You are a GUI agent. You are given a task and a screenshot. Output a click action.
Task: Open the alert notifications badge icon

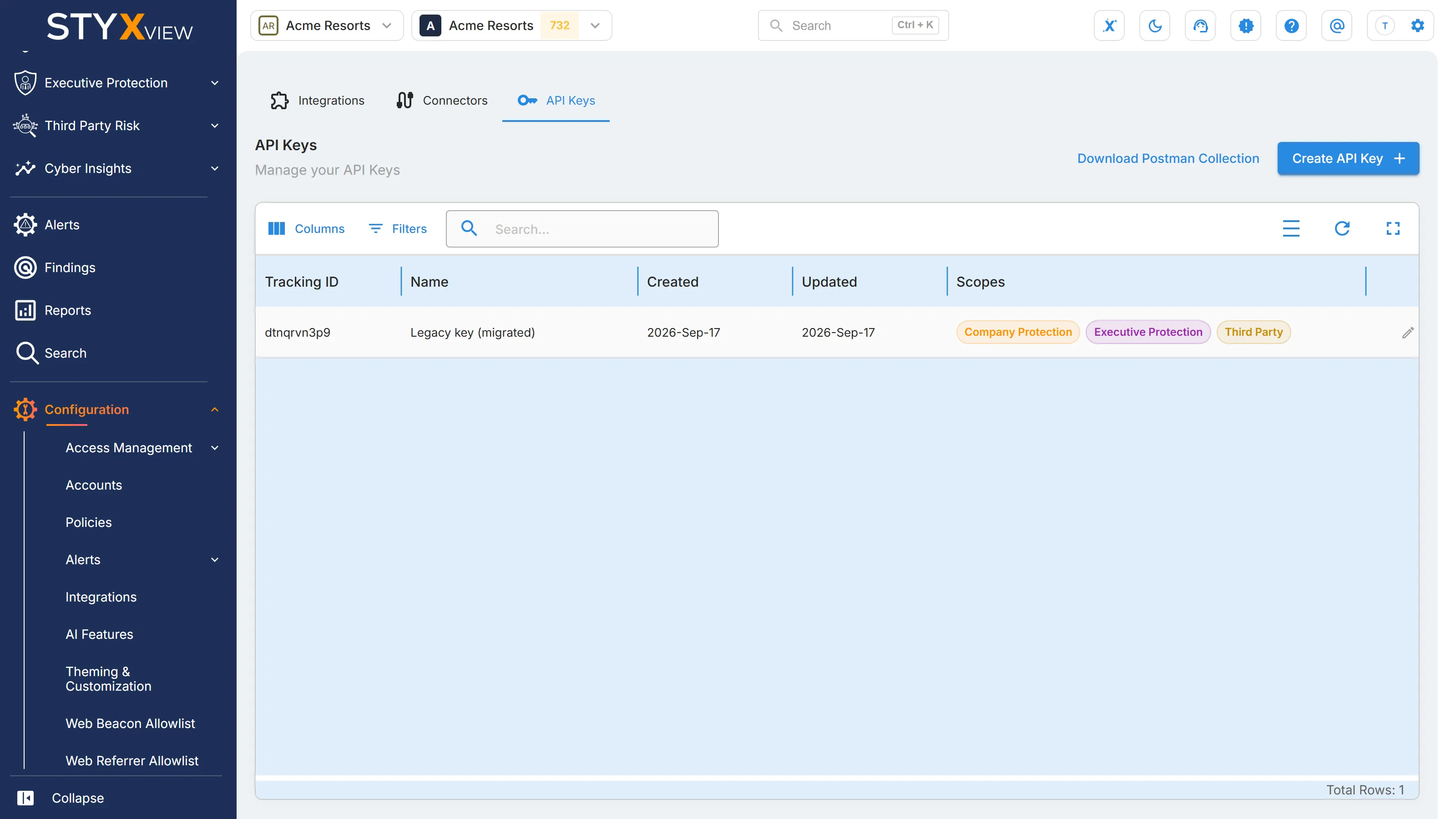click(x=1246, y=25)
